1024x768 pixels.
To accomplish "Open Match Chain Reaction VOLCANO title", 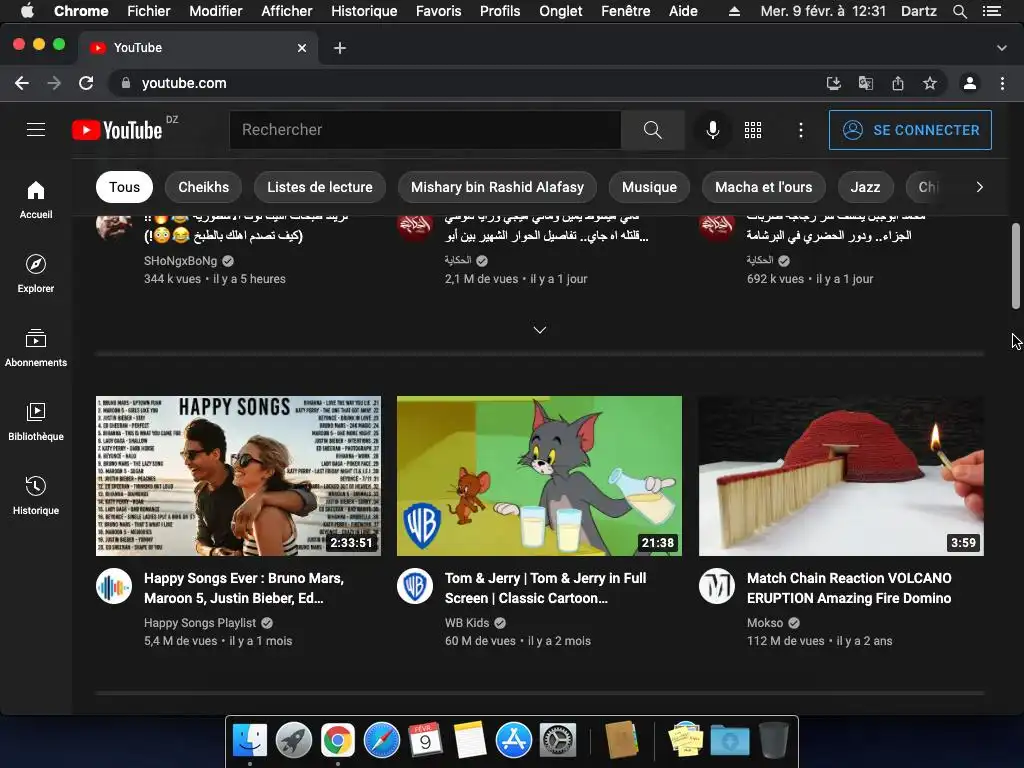I will coord(849,588).
